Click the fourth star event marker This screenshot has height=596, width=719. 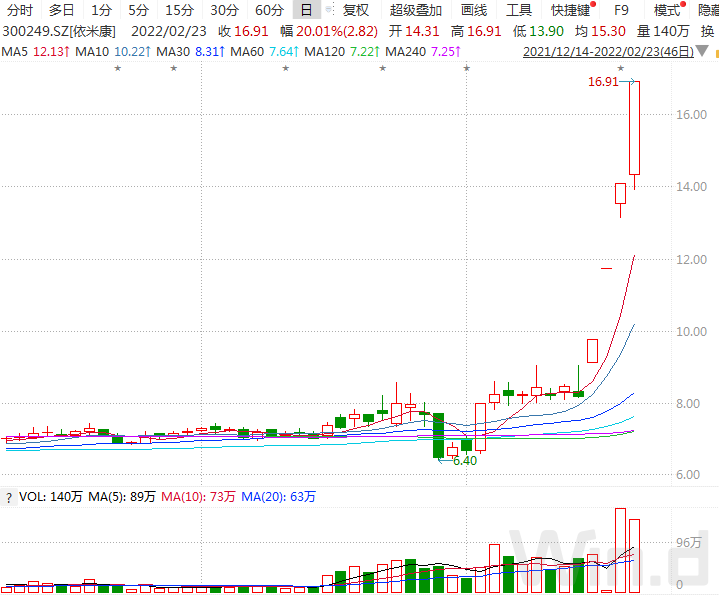[x=383, y=68]
